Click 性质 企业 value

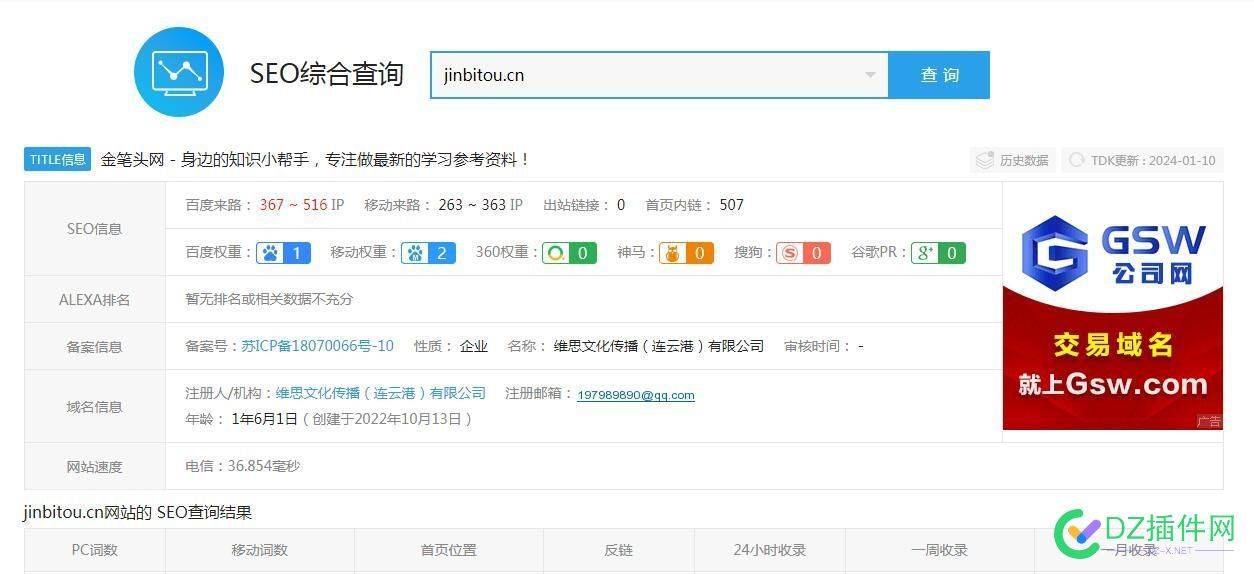[x=474, y=346]
